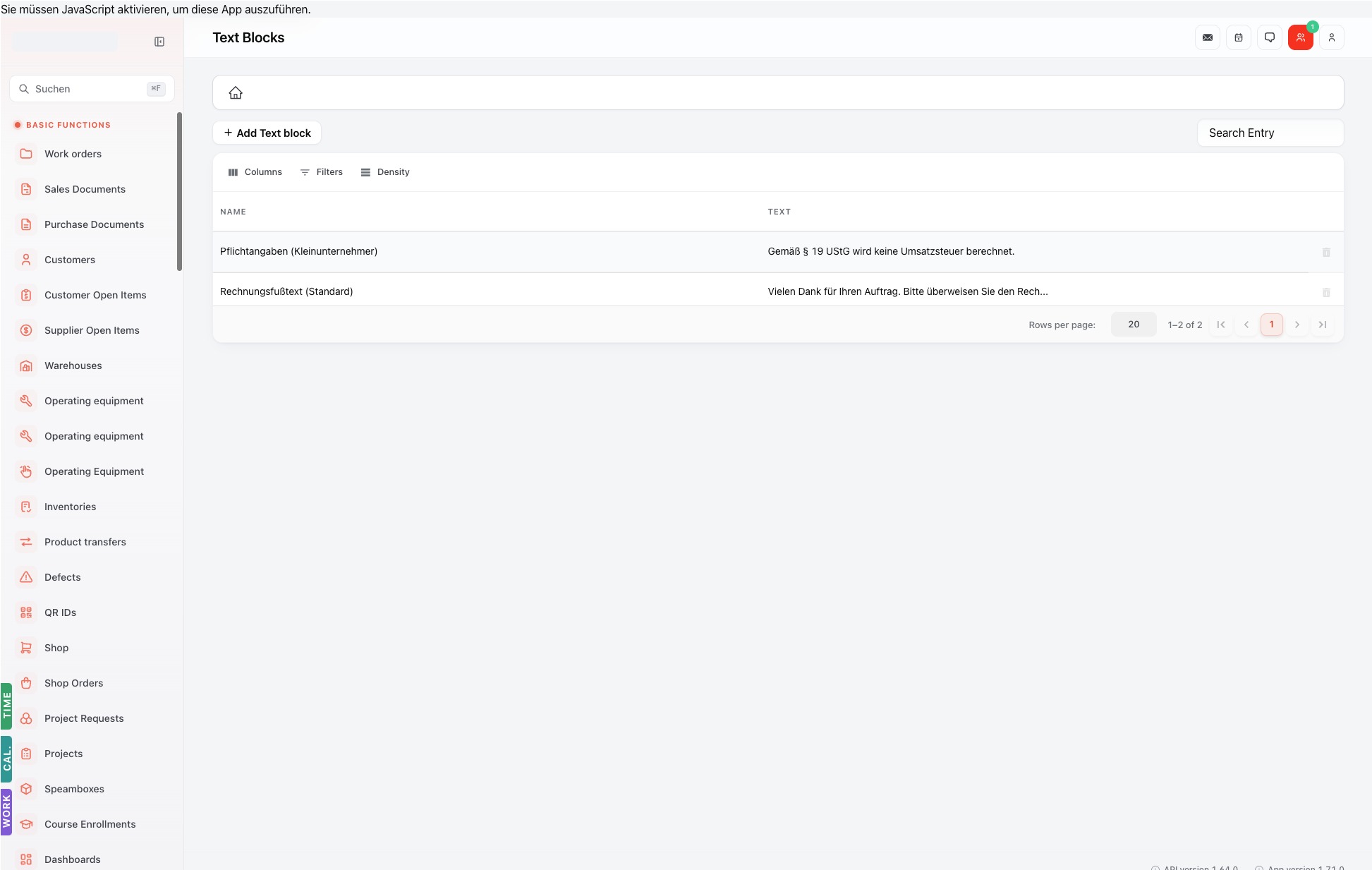Focus the Suchen sidebar search field
This screenshot has width=1372, height=870.
(x=92, y=89)
